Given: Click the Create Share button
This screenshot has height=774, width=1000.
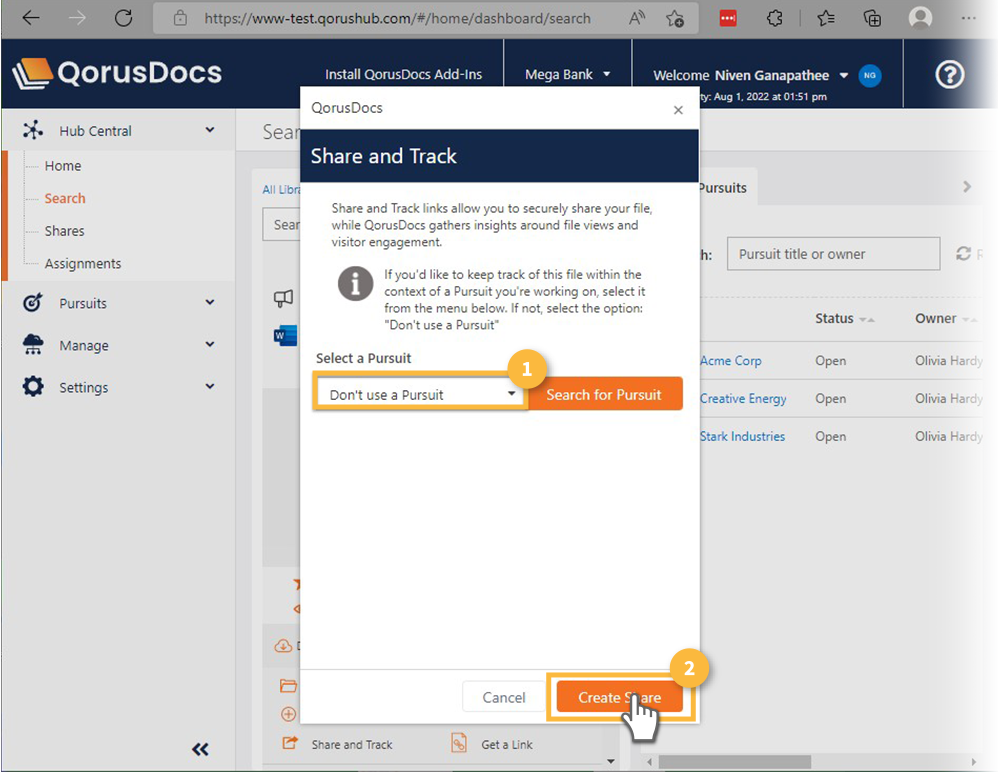Looking at the screenshot, I should (619, 697).
